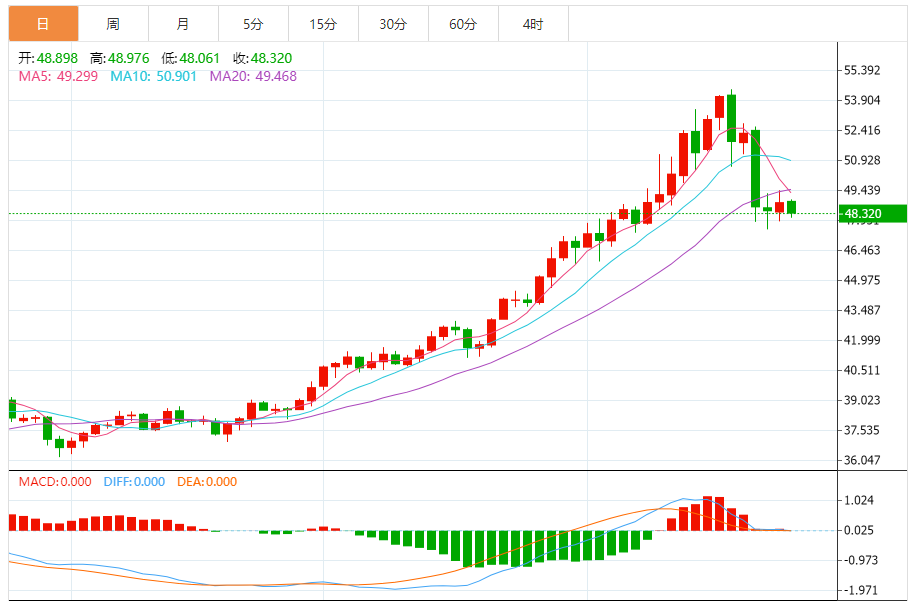Click the 高:48.976 high price value
Screen dimensions: 914x601
(119, 58)
